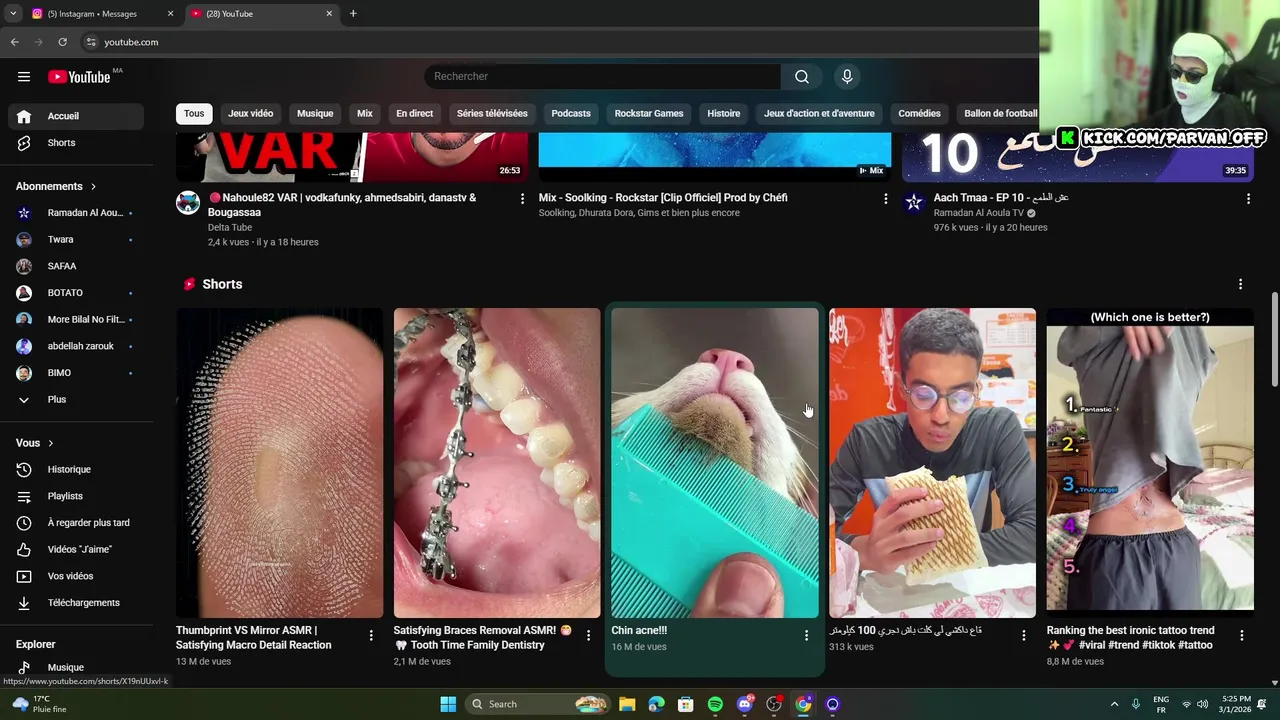
Task: Open Shorts from the sidebar
Action: pyautogui.click(x=76, y=143)
